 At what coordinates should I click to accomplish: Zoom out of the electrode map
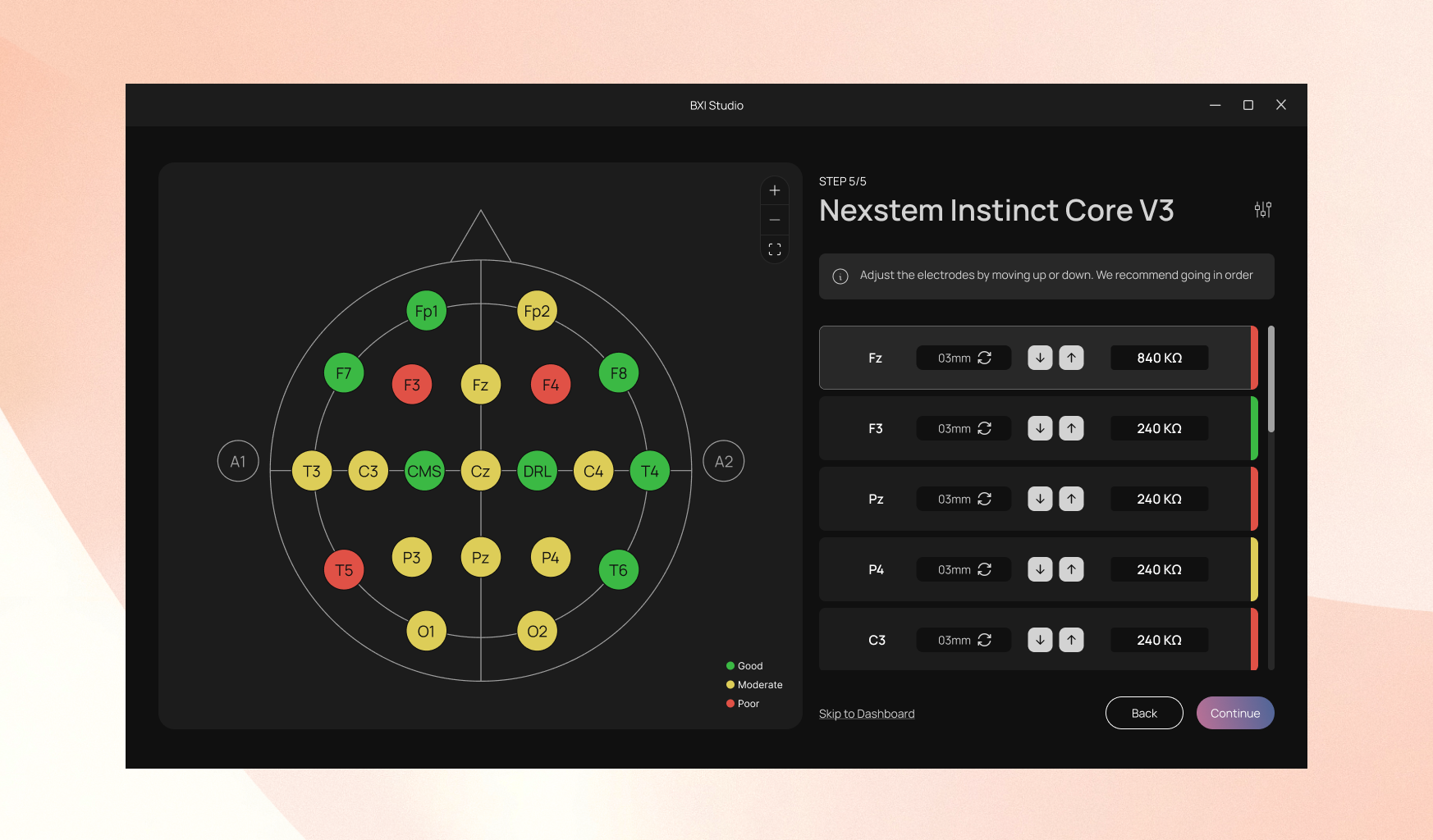774,220
